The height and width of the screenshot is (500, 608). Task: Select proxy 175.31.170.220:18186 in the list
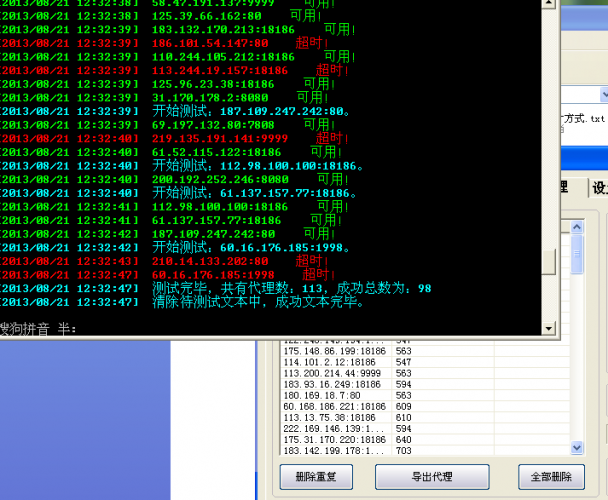point(333,440)
